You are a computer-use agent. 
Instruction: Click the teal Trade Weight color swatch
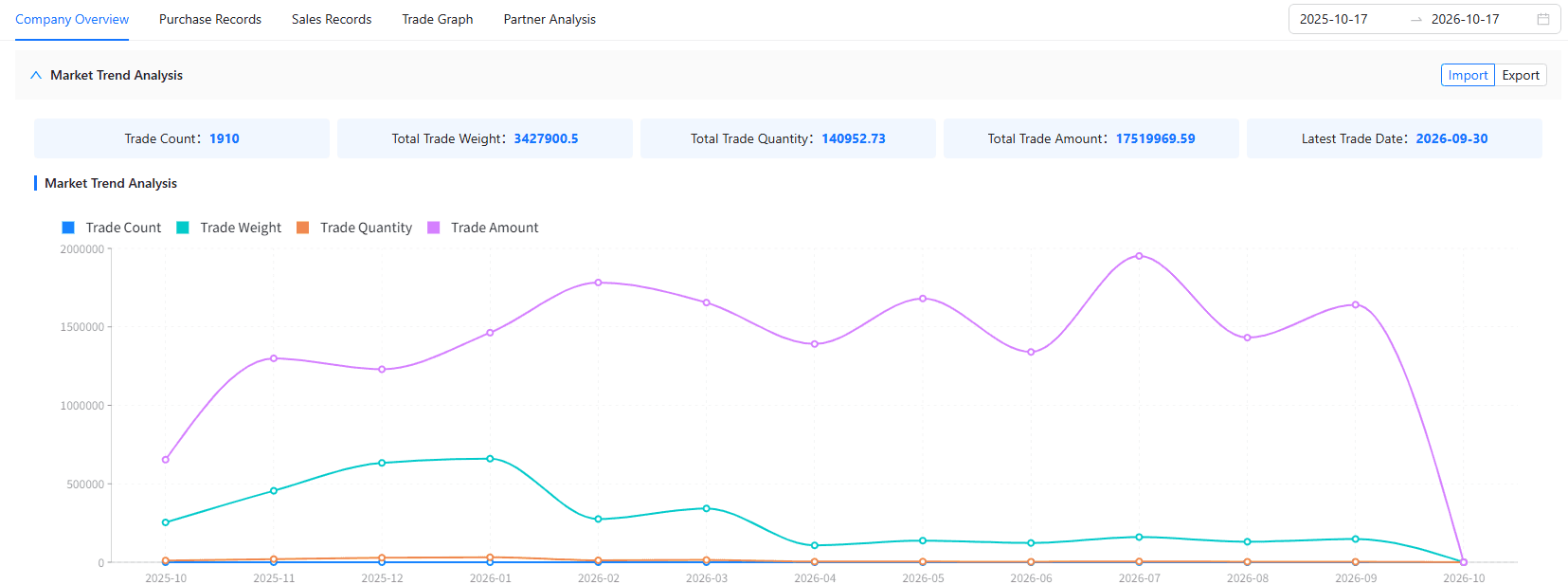click(x=183, y=228)
